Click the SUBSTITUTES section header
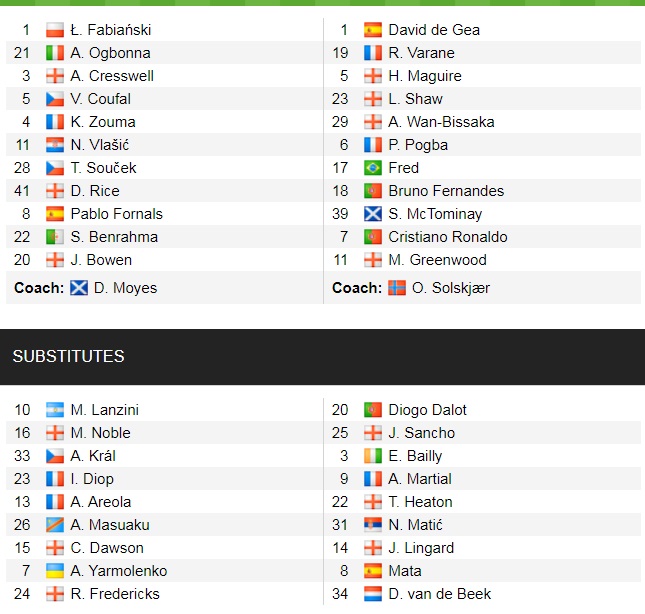The height and width of the screenshot is (614, 645). (68, 356)
